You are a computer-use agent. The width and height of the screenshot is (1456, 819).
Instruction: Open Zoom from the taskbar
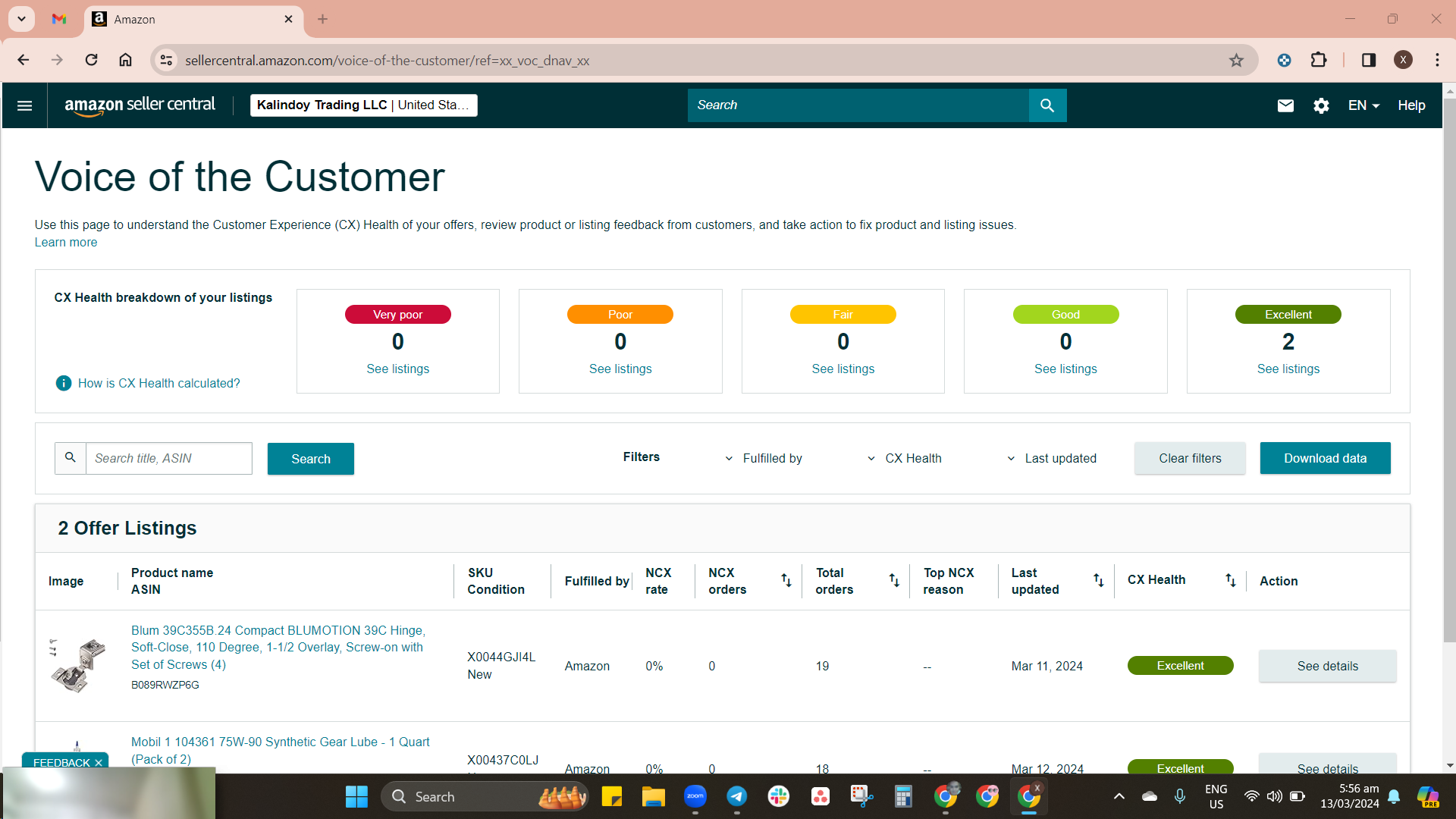tap(695, 796)
